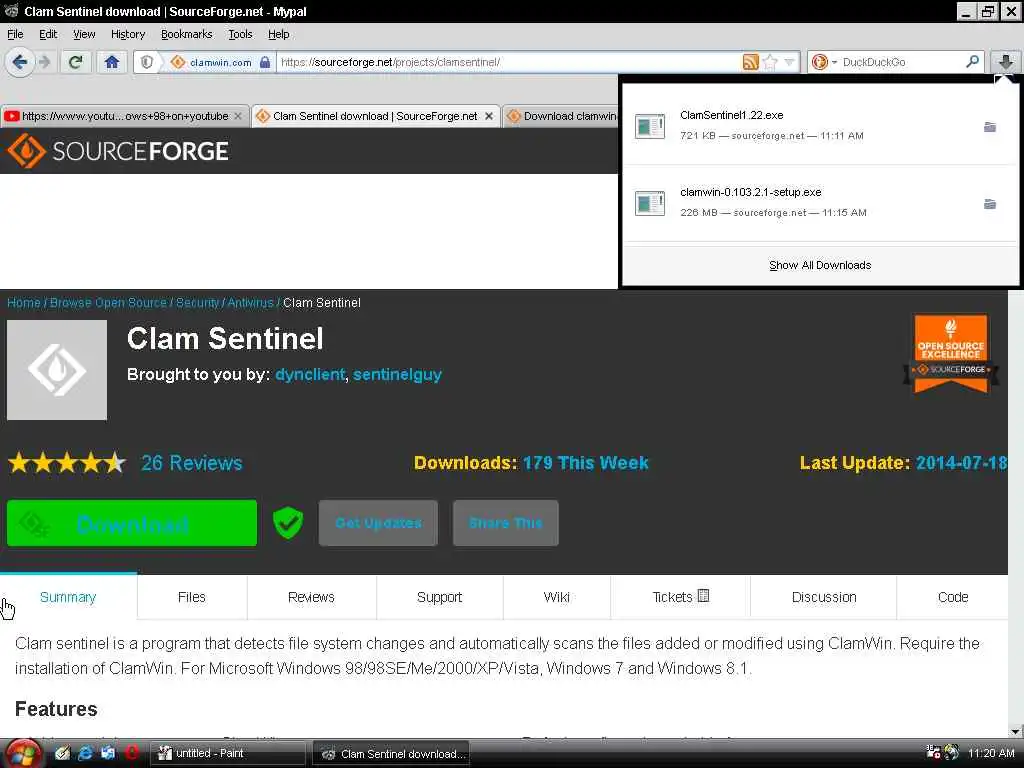Open containing folder for clamwin-0.103.2.1-setup.exe
This screenshot has height=768, width=1024.
pos(990,204)
